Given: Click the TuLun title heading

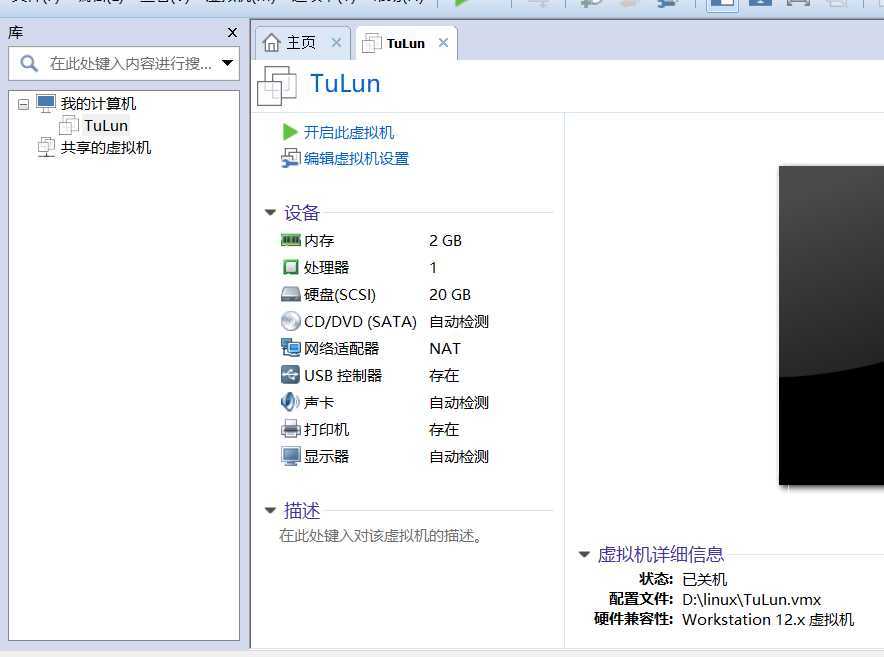Looking at the screenshot, I should (x=345, y=83).
